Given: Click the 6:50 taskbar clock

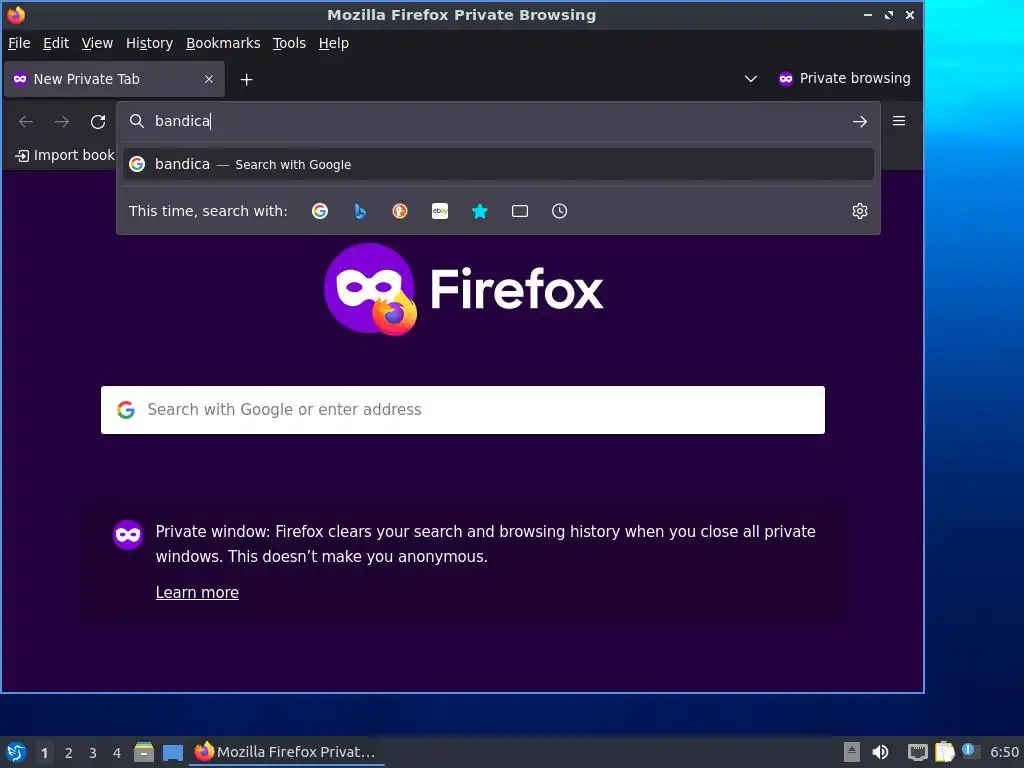Looking at the screenshot, I should [1004, 752].
